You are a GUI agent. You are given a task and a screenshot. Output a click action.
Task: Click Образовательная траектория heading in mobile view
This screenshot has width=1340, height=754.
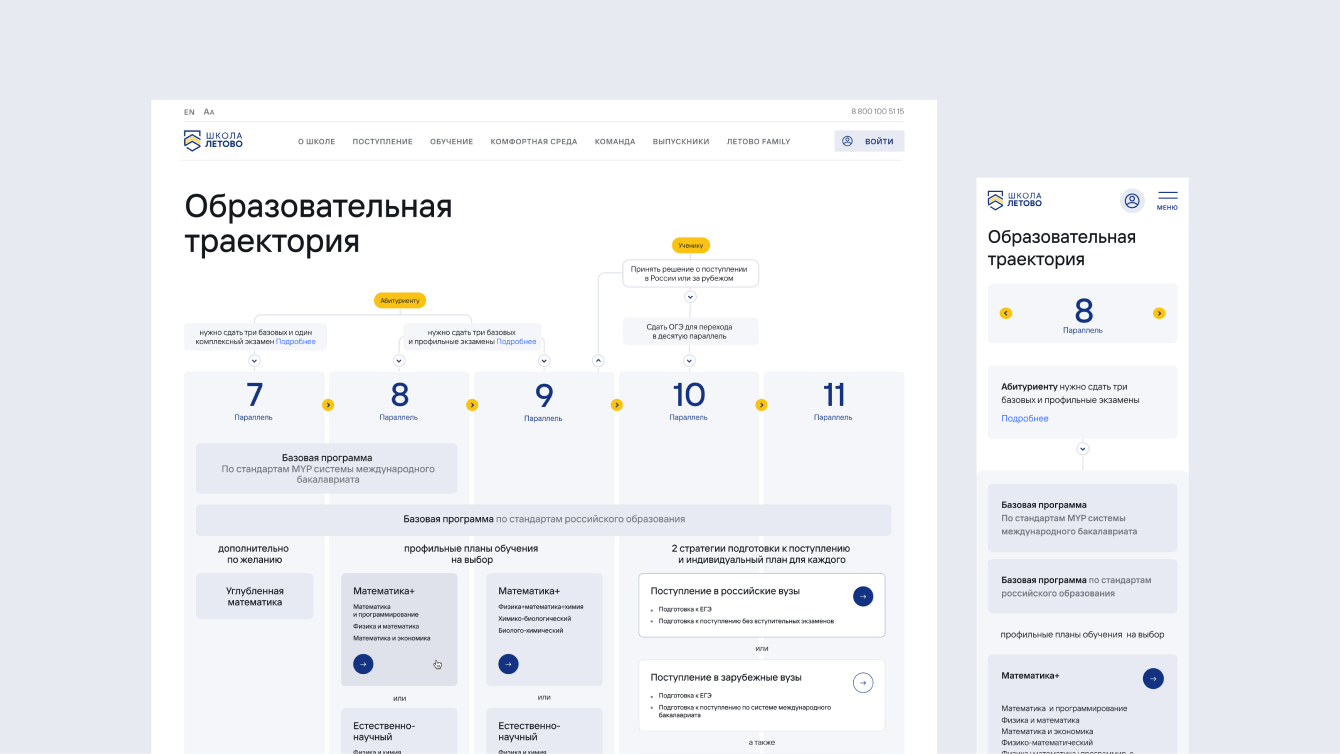point(1062,248)
